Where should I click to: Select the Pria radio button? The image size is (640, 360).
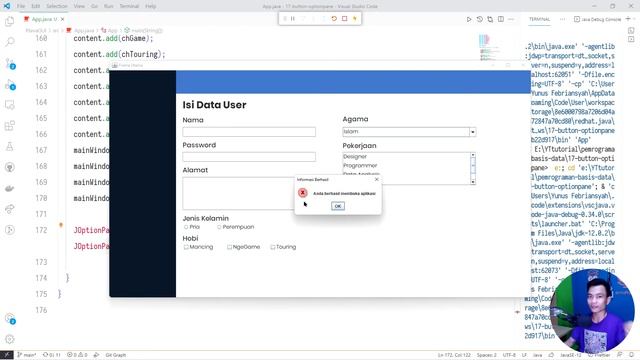tap(186, 227)
